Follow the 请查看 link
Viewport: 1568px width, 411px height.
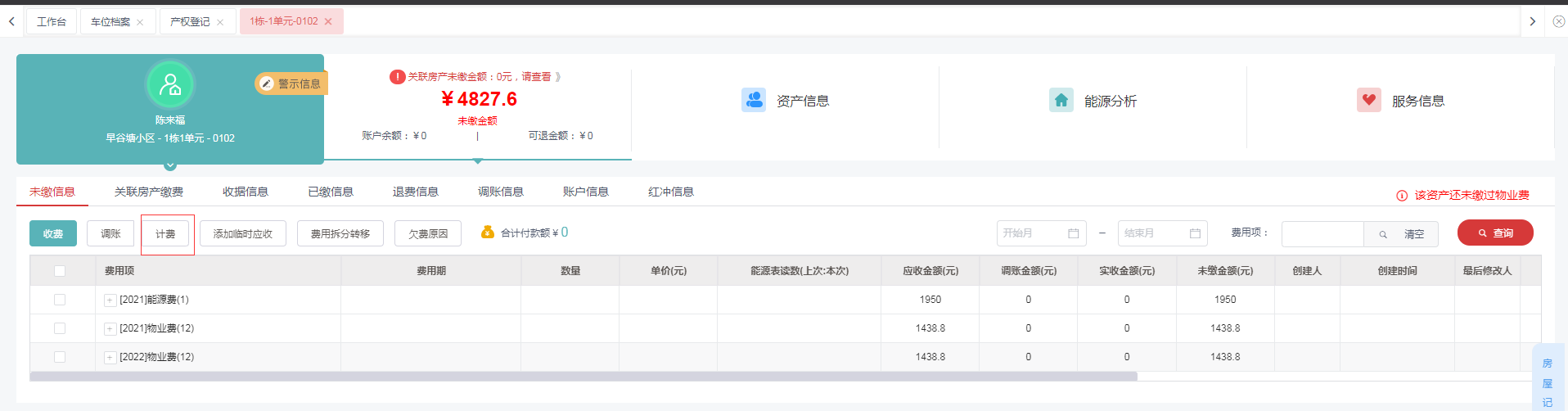536,77
